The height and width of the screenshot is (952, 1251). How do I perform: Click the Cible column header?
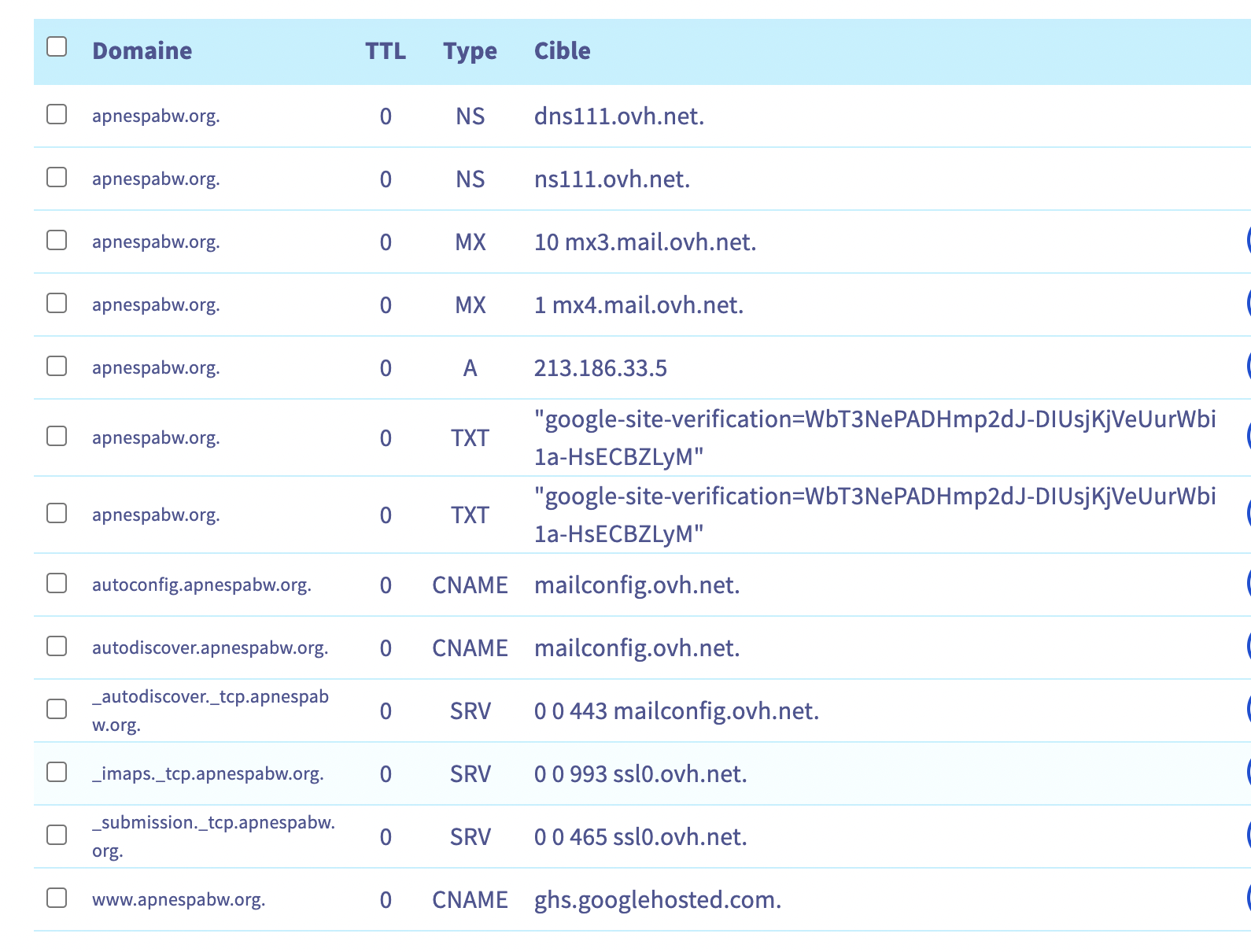pos(562,51)
